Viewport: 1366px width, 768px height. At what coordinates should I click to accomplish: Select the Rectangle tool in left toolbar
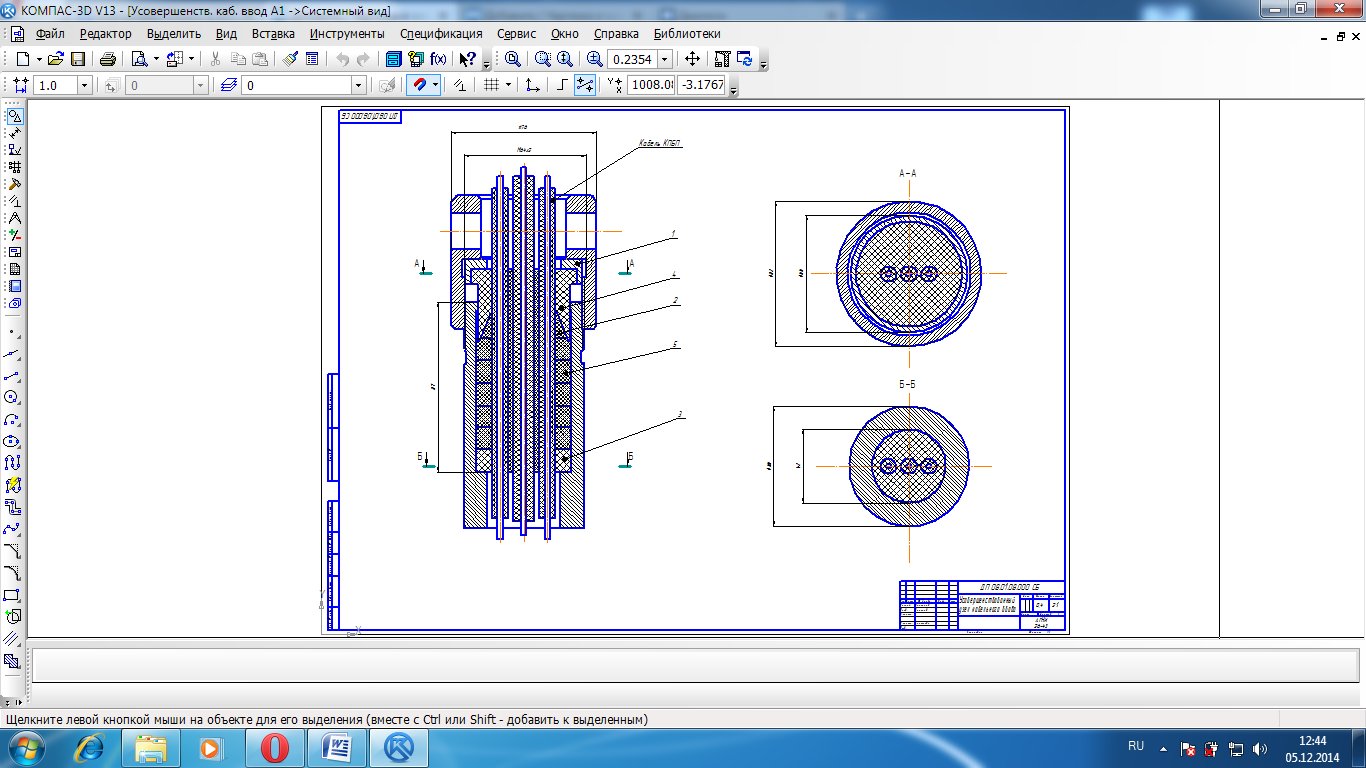pyautogui.click(x=12, y=595)
